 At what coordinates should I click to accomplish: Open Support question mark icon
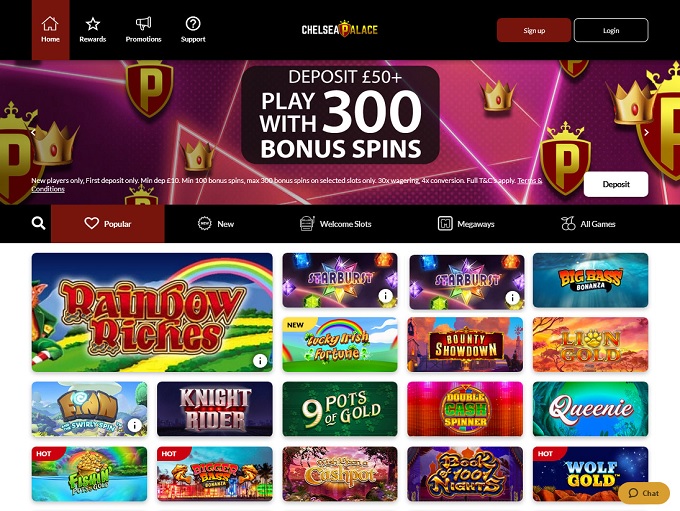point(193,23)
